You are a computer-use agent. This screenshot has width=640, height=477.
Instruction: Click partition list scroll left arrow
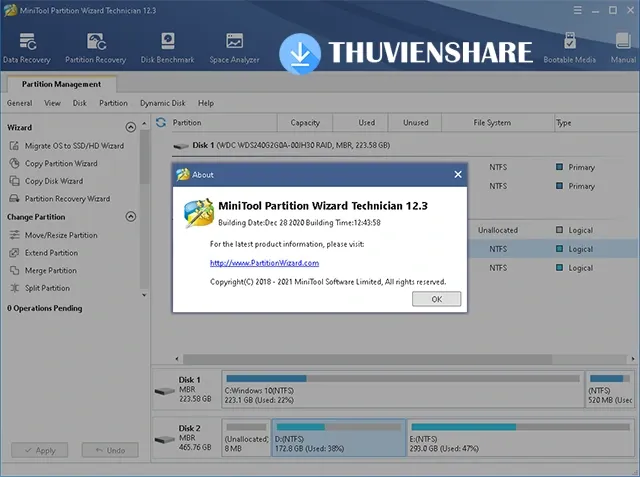tap(177, 359)
